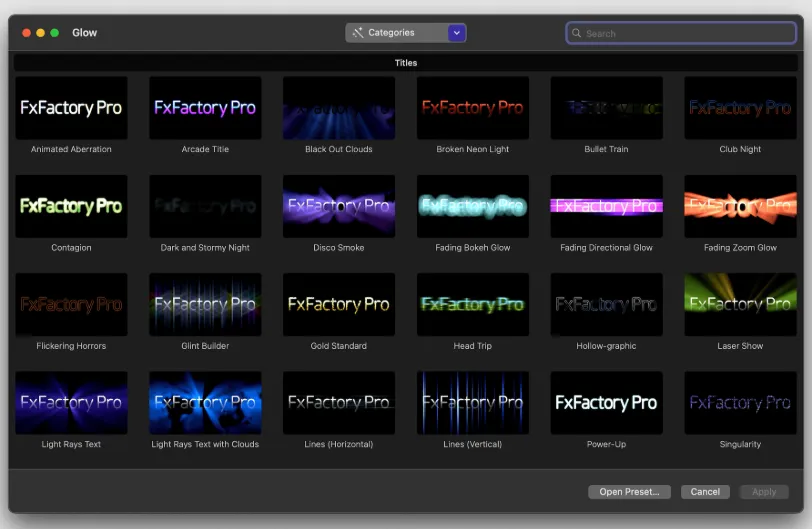
Task: Click the magnifying glass search icon
Action: [x=576, y=33]
